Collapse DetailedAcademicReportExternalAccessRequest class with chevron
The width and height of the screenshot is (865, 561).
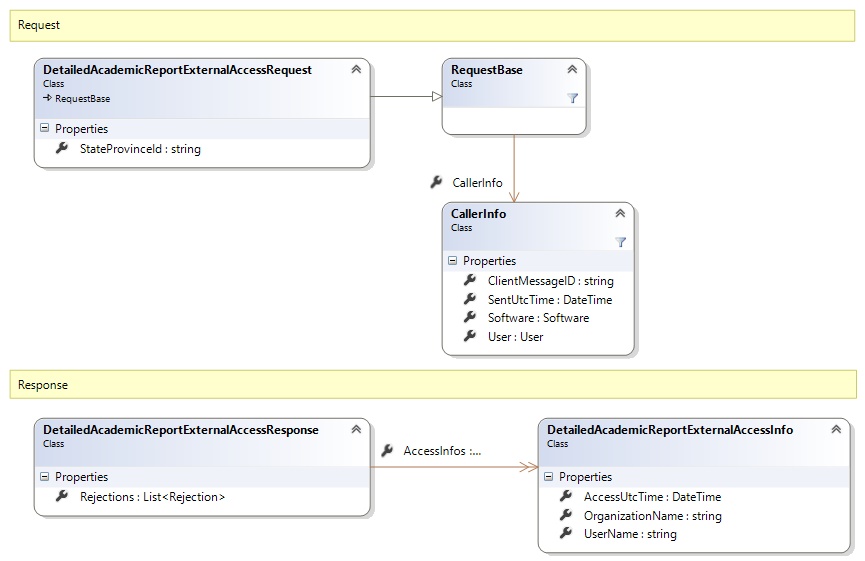point(356,70)
